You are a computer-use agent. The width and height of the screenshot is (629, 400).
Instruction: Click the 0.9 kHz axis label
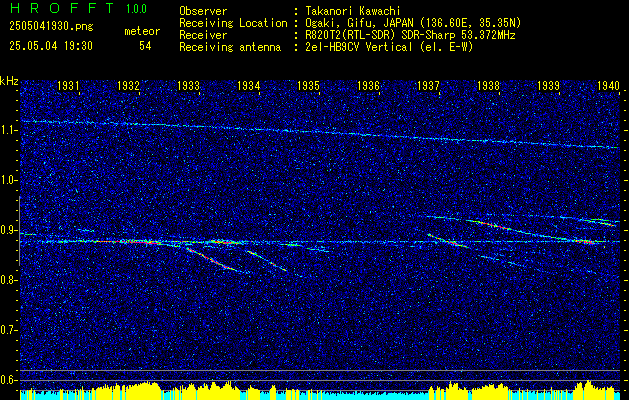click(x=9, y=230)
